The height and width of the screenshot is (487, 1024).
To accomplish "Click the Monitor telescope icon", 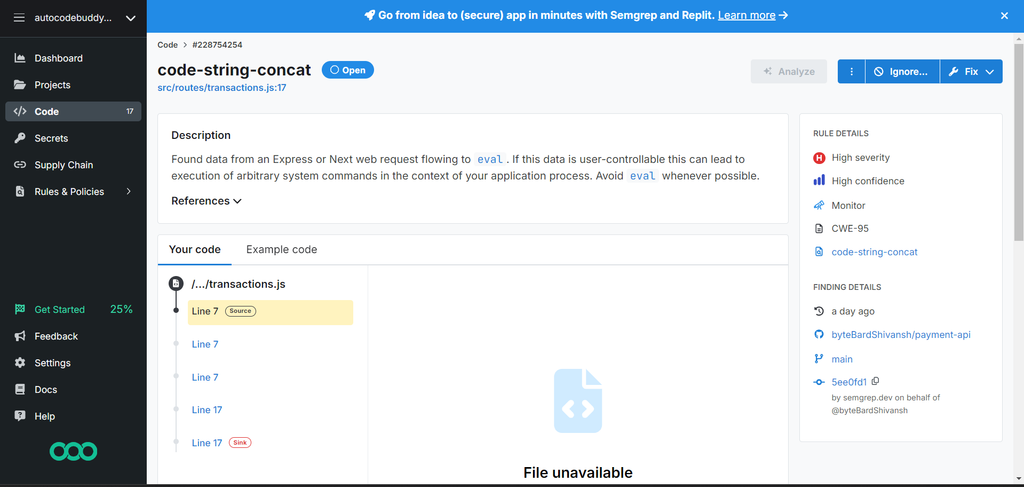I will [x=819, y=205].
